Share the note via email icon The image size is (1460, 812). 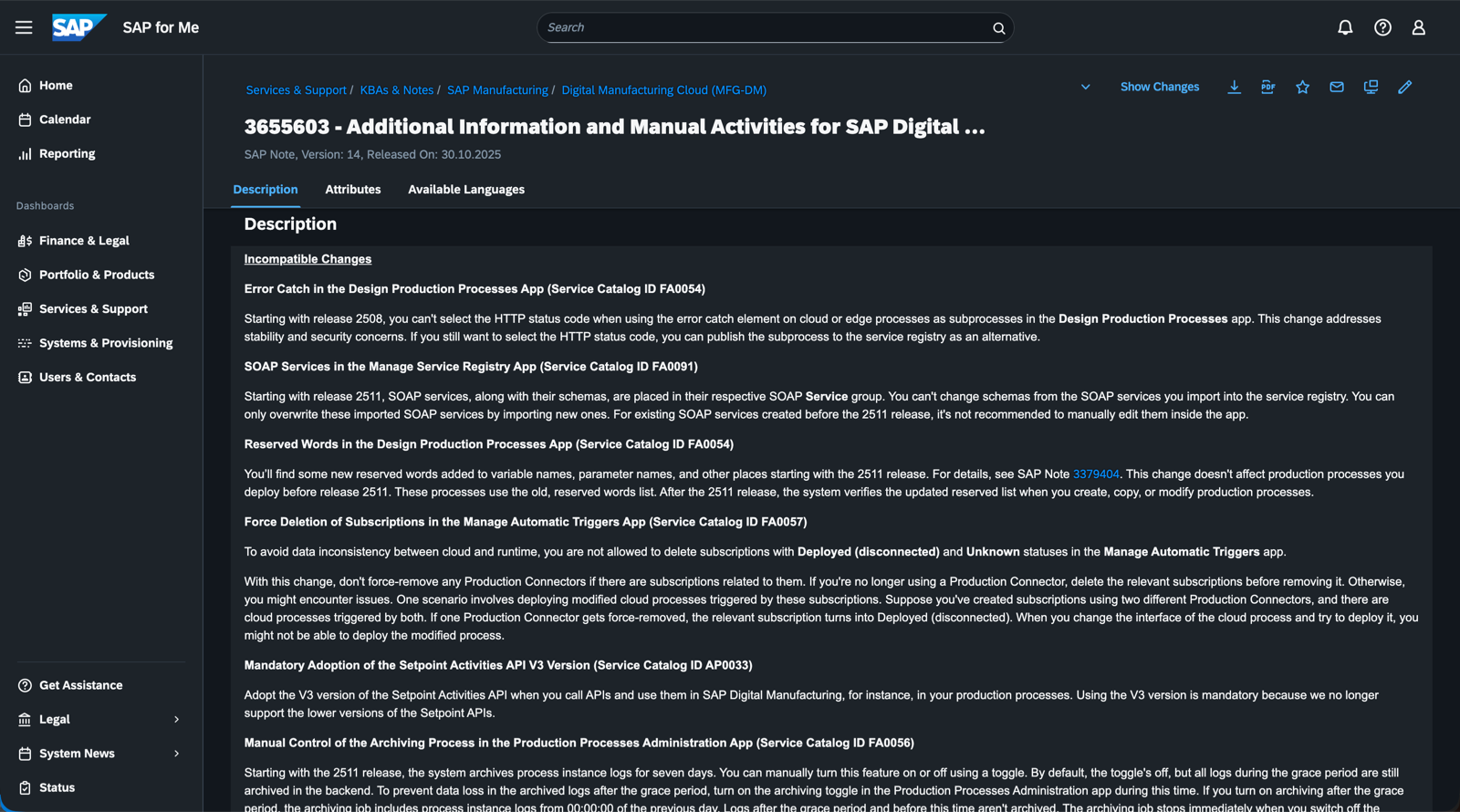click(1337, 87)
